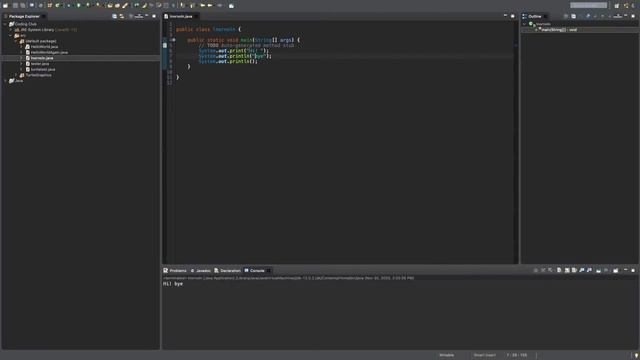Viewport: 640px width, 360px height.
Task: Toggle Pin Console icon
Action: [598, 270]
